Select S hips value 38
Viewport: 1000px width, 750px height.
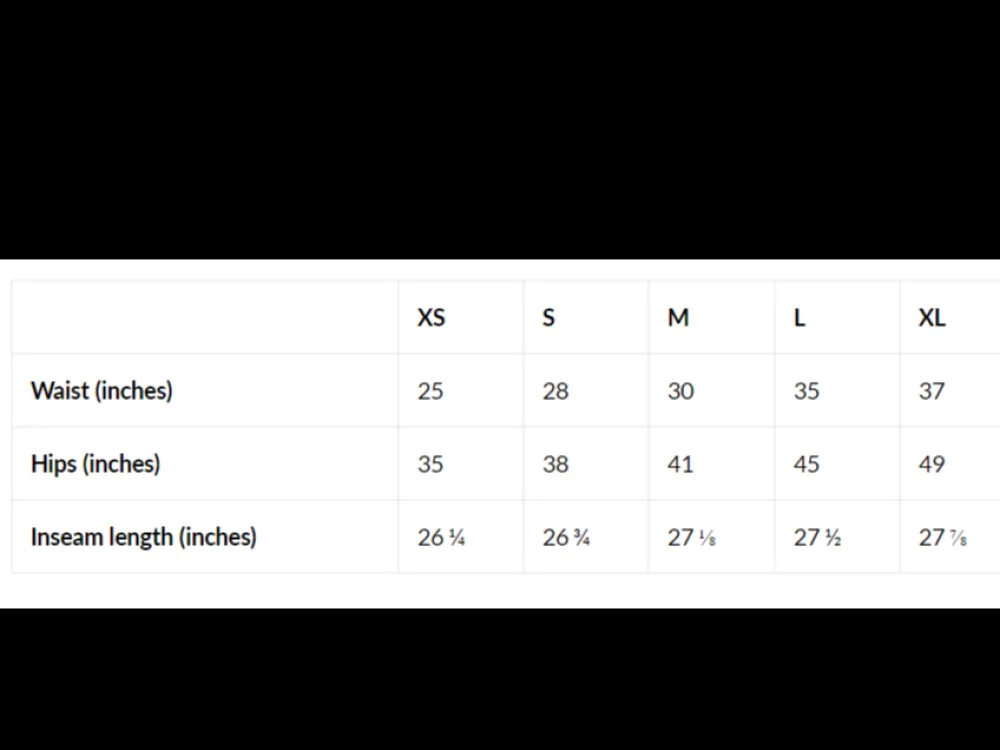555,464
